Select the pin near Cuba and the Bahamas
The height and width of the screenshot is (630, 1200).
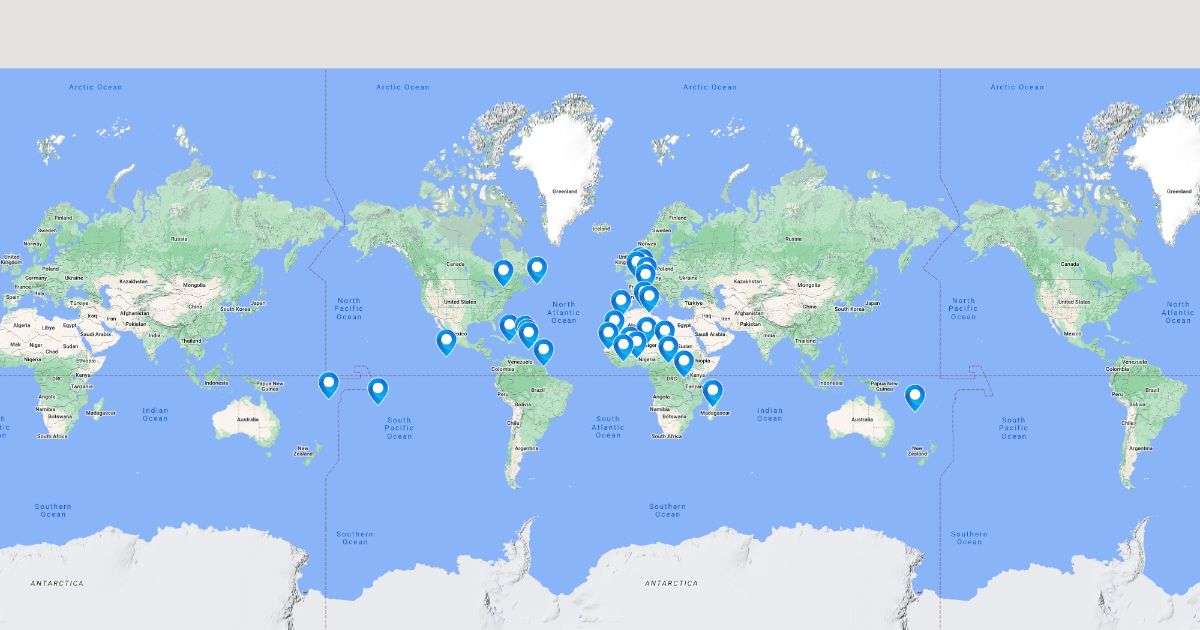pos(509,327)
